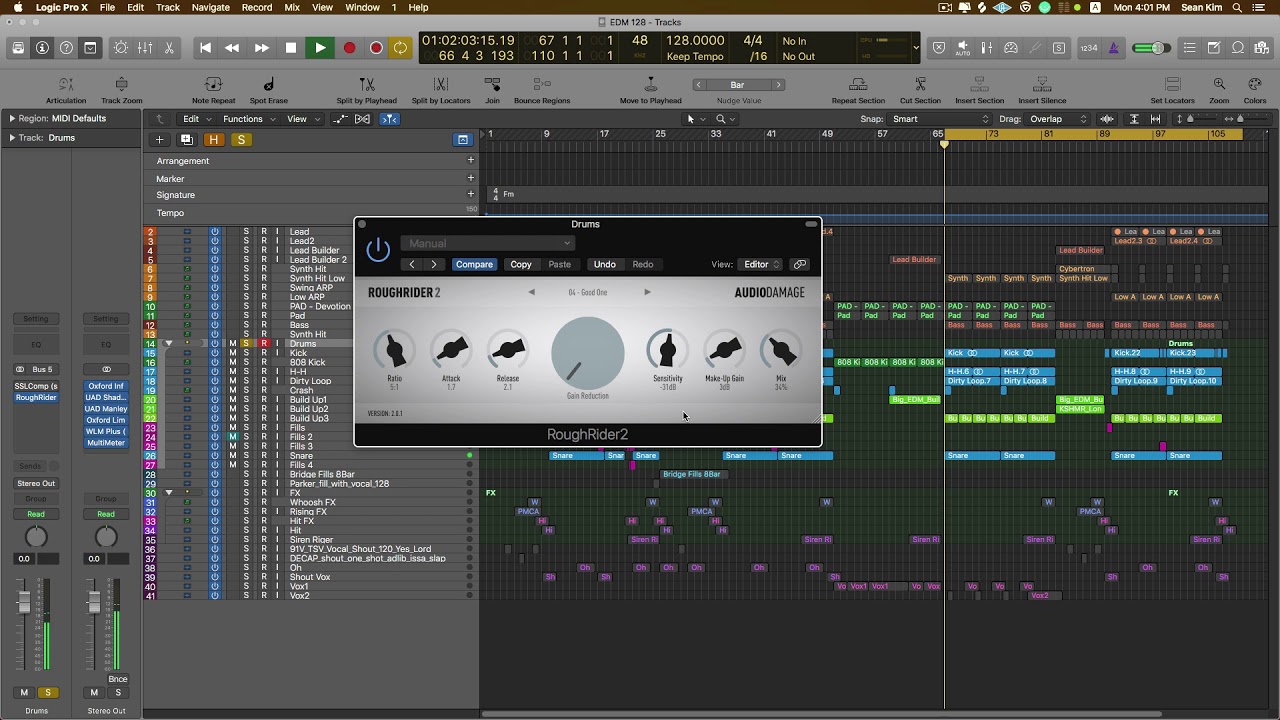Mute the Kick track
Viewport: 1280px width, 720px height.
coord(233,353)
